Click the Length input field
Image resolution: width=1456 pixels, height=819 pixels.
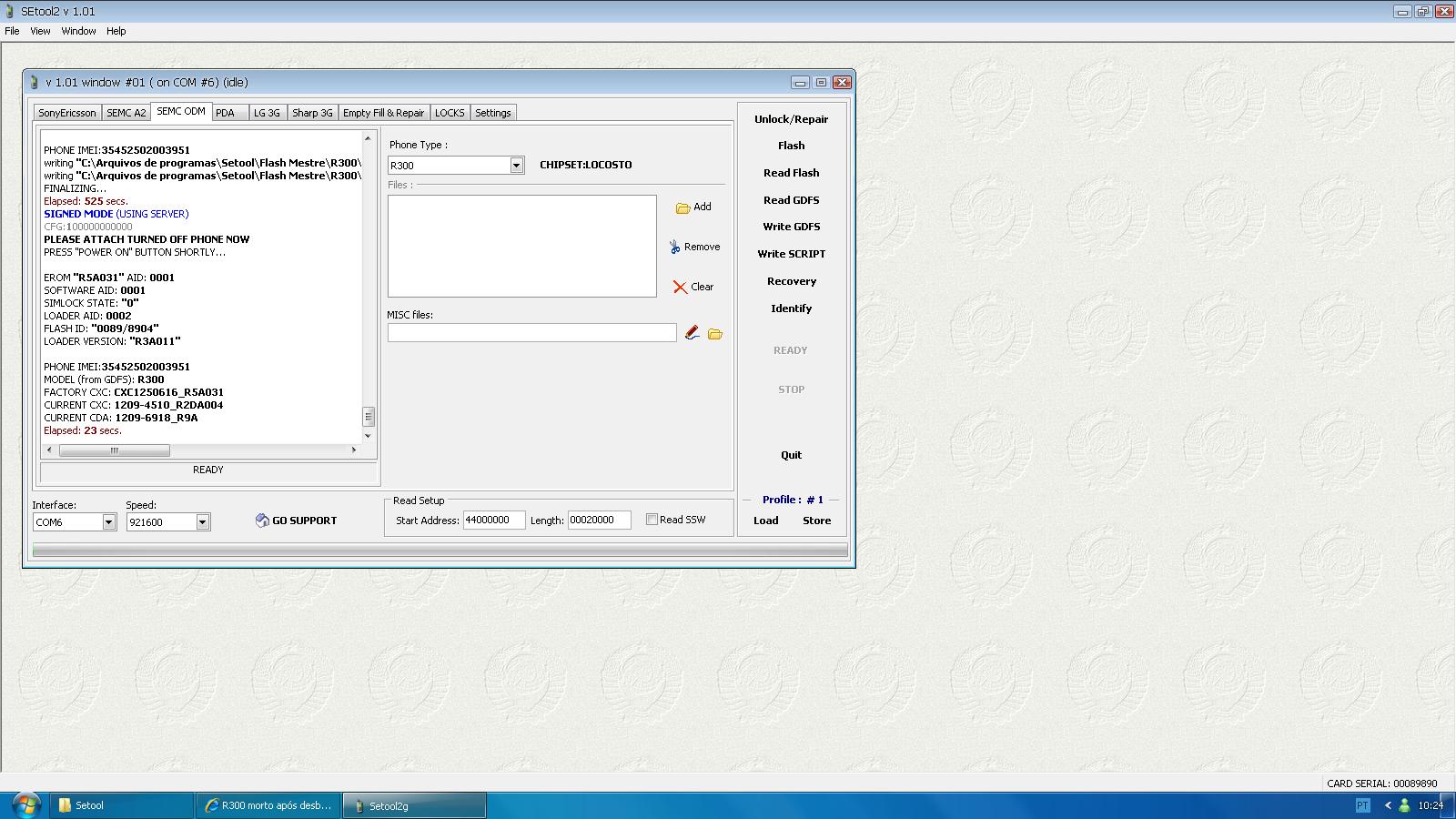click(600, 520)
